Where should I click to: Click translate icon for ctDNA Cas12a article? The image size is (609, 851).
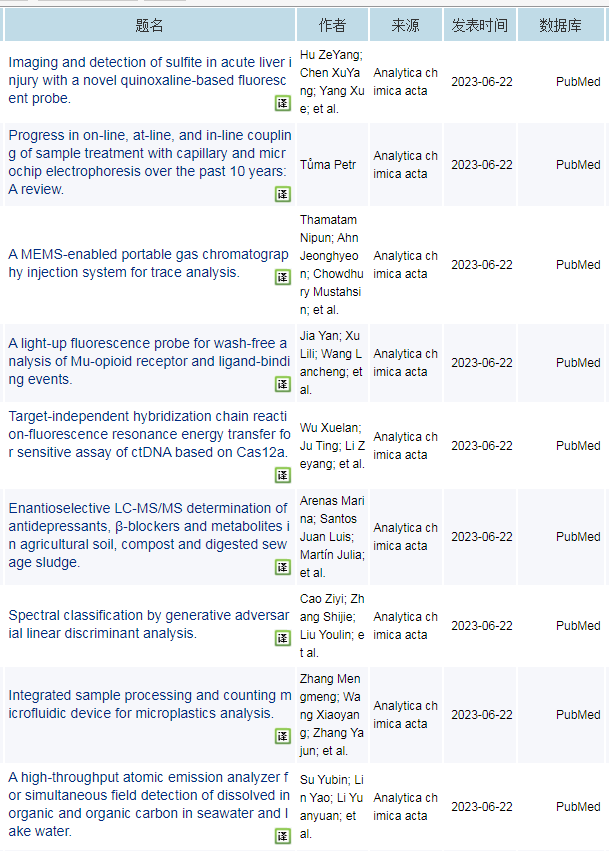click(283, 473)
